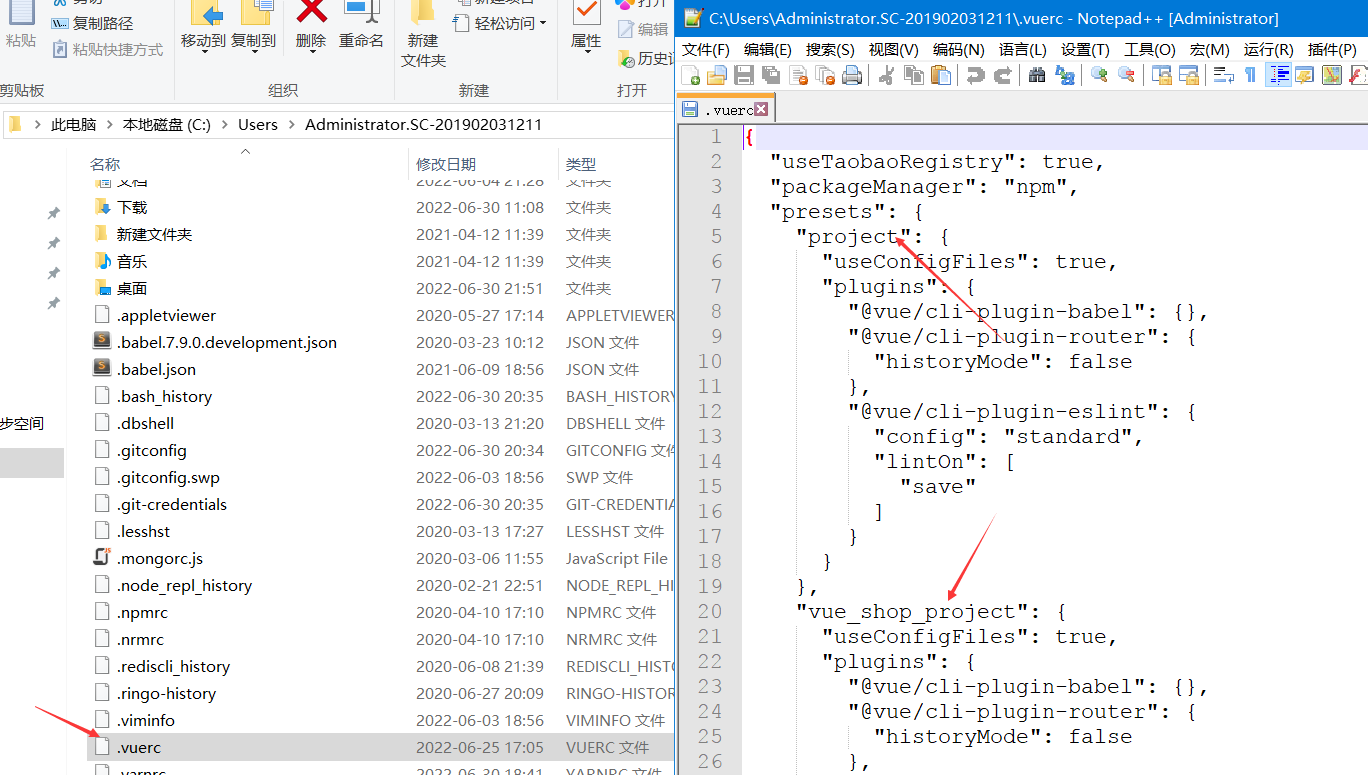Open Find with the binoculars icon

point(1037,75)
